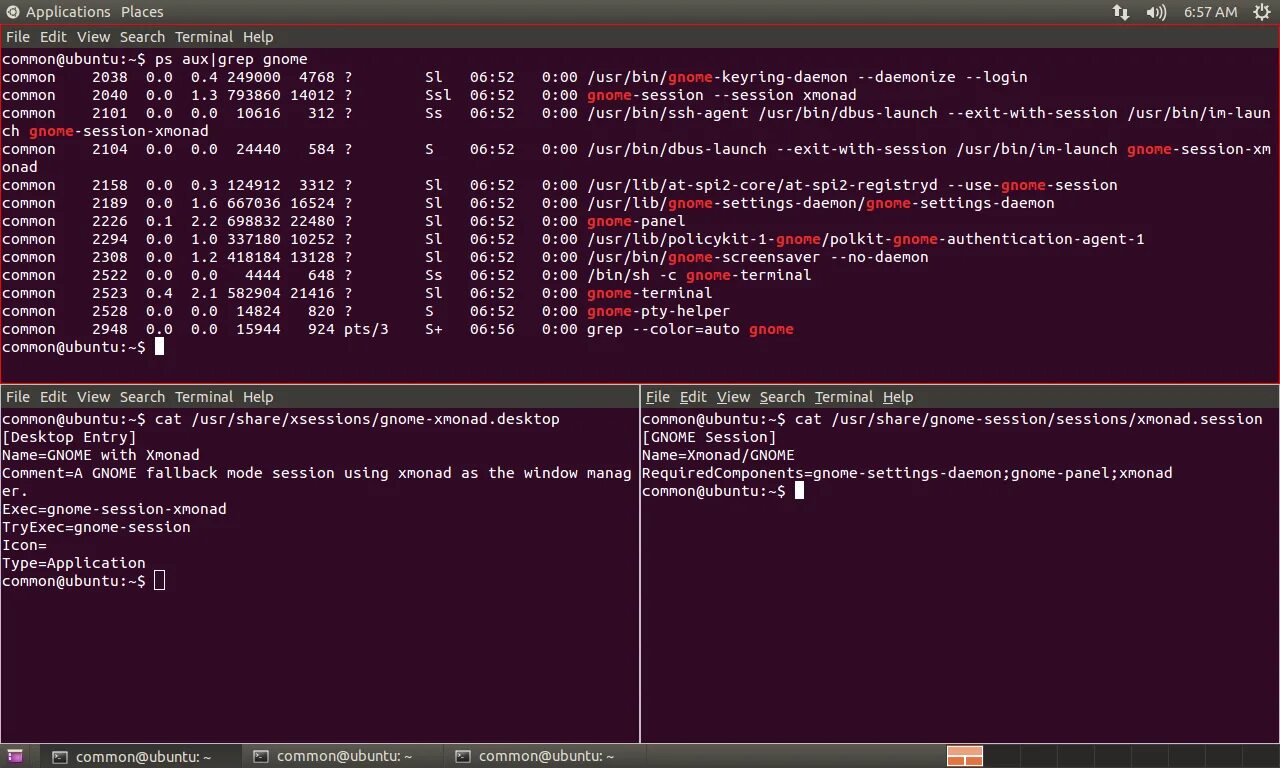
Task: Click the 'gnome-session --session xmonad' row
Action: (429, 95)
